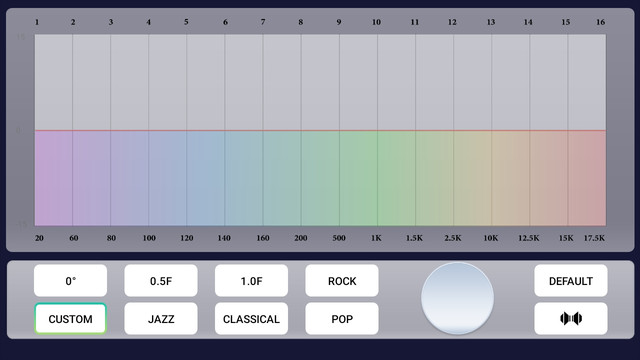This screenshot has height=360, width=640.
Task: Click the speaker sound icon button
Action: (571, 318)
